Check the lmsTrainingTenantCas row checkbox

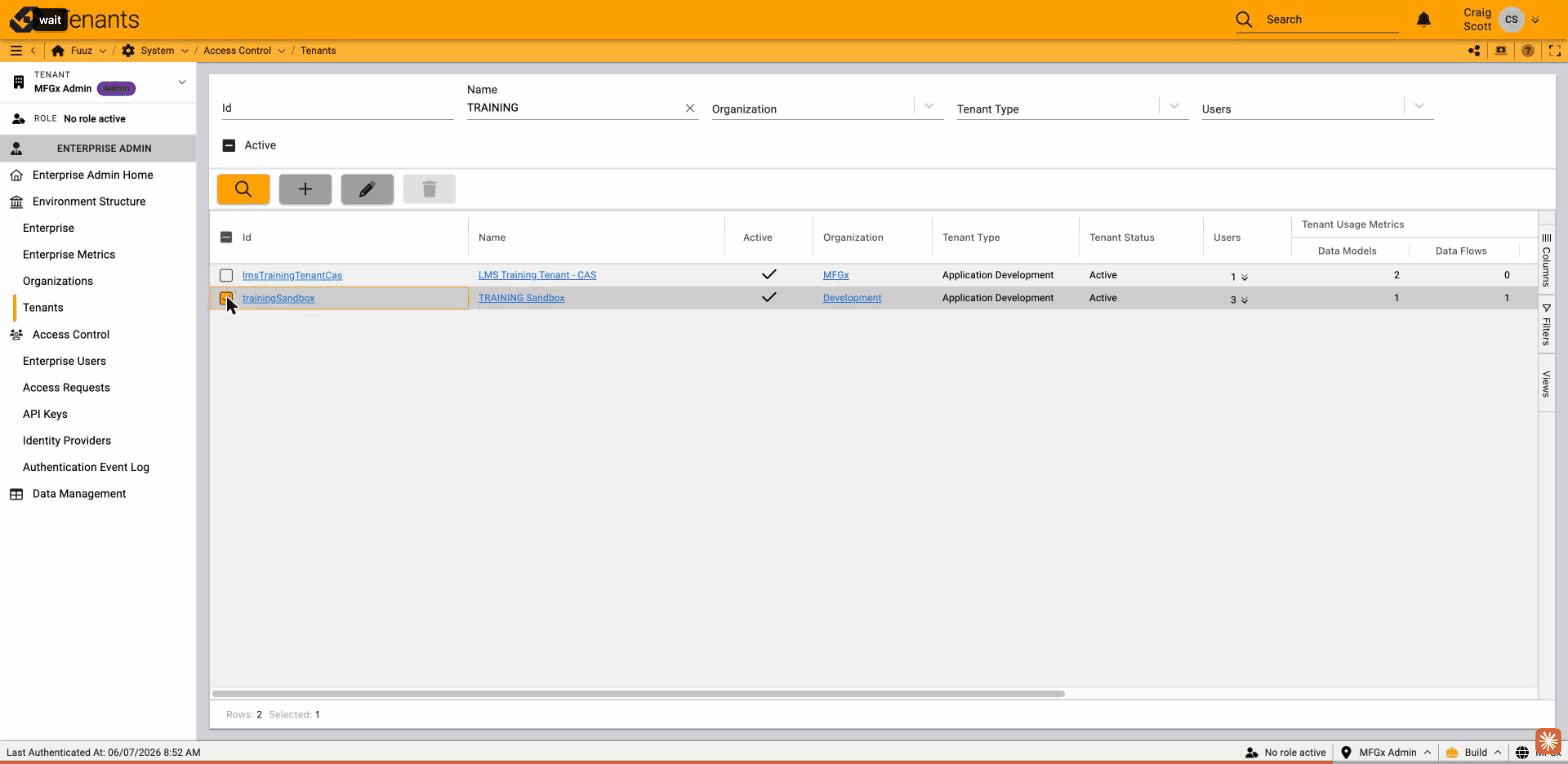(x=226, y=275)
